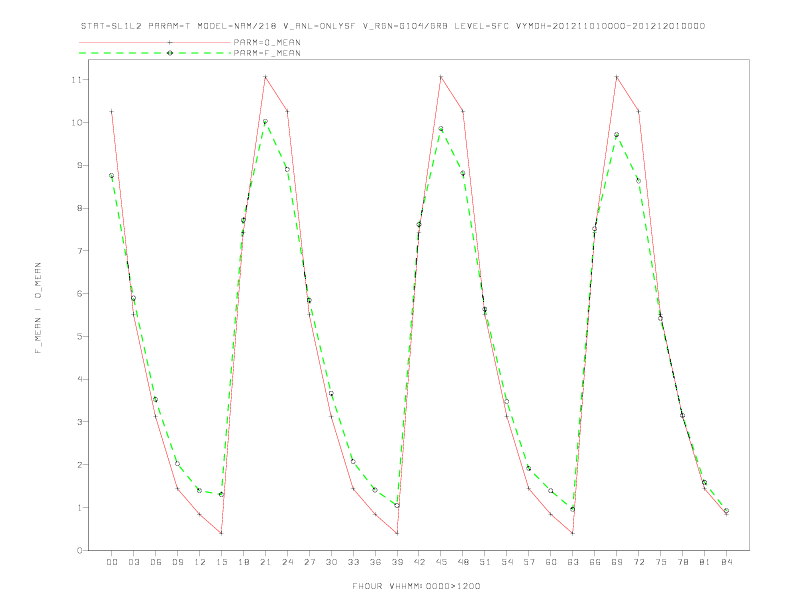Click x-axis tick label 42
The image size is (792, 612).
[x=419, y=562]
